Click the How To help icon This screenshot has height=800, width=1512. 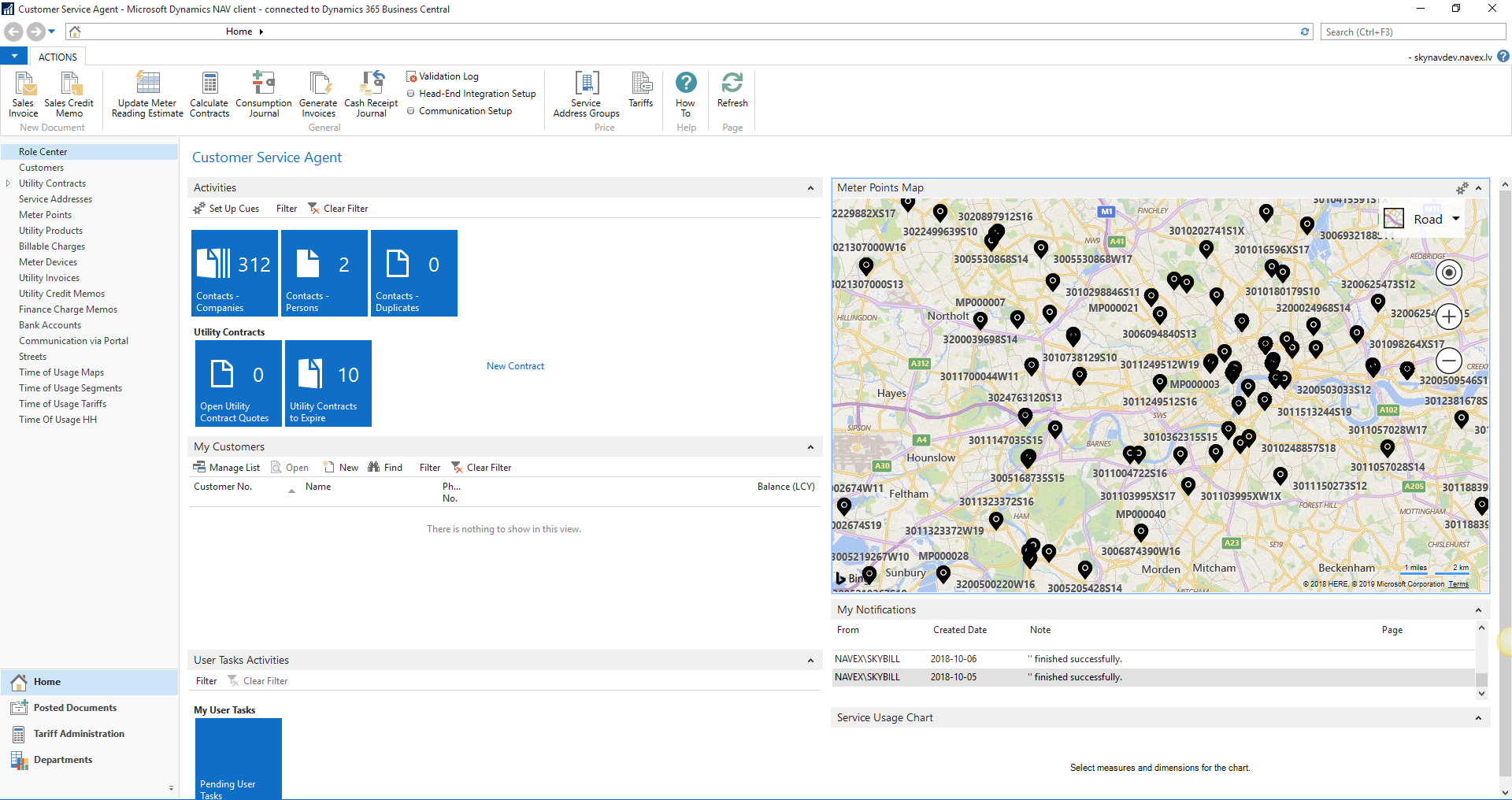[686, 94]
